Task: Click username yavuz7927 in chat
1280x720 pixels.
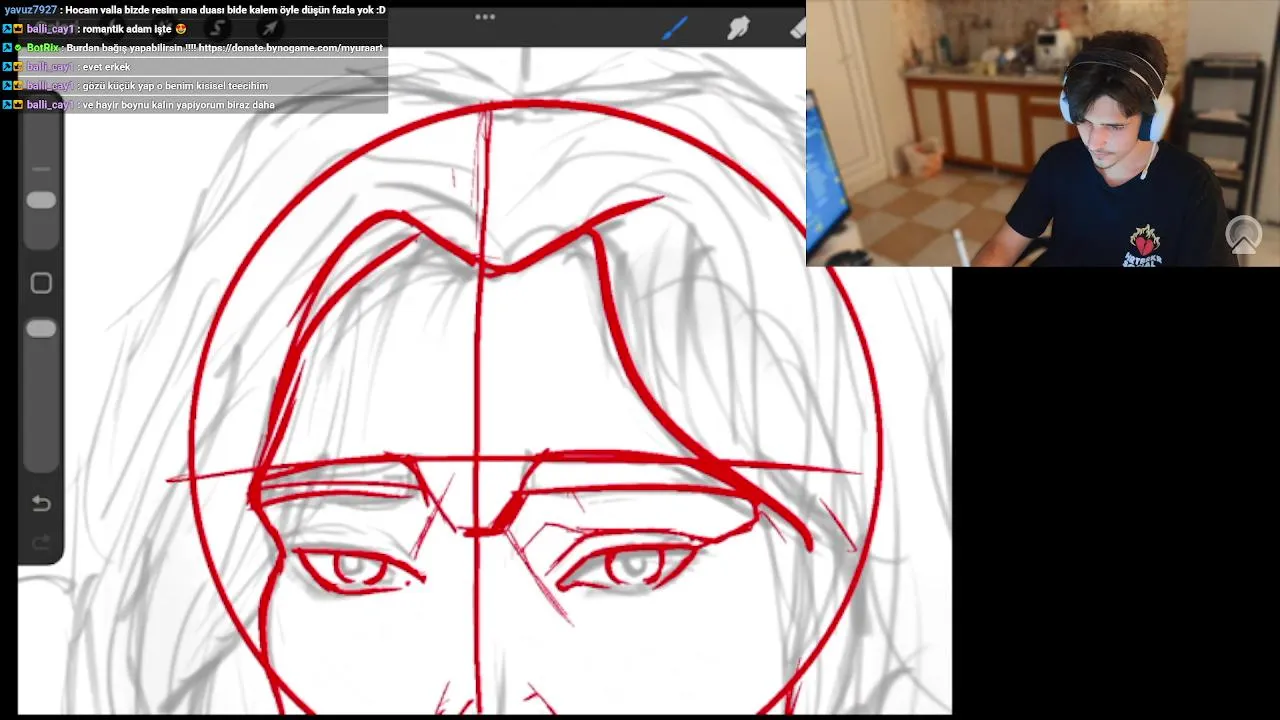Action: click(x=31, y=10)
